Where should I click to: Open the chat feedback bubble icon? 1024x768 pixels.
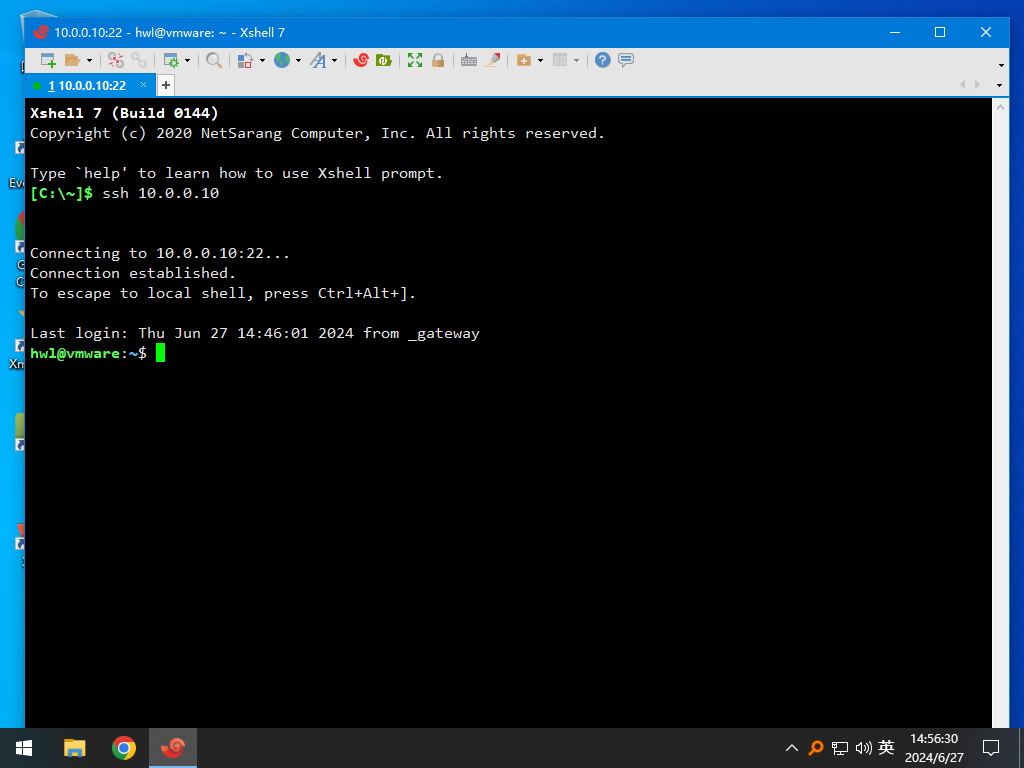pos(626,60)
